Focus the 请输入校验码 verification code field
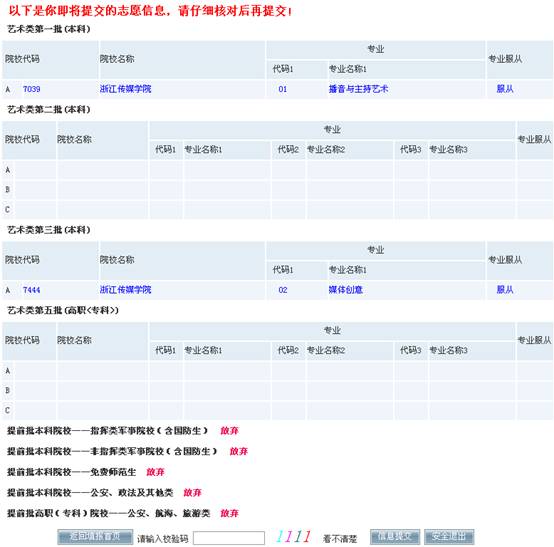Viewport: 554px width, 547px height. coord(229,538)
